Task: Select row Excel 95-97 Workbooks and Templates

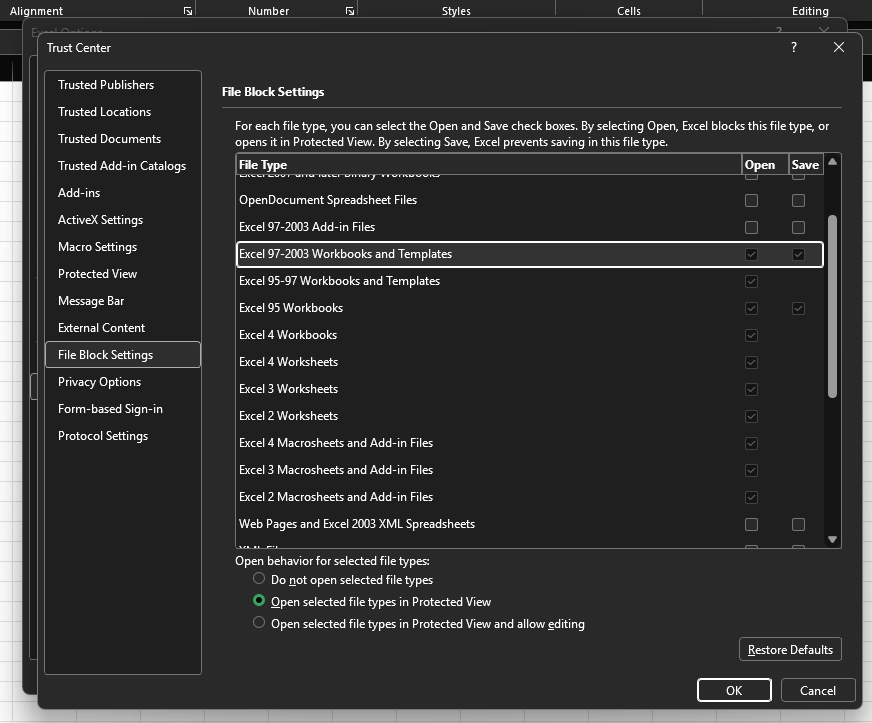Action: click(x=529, y=281)
